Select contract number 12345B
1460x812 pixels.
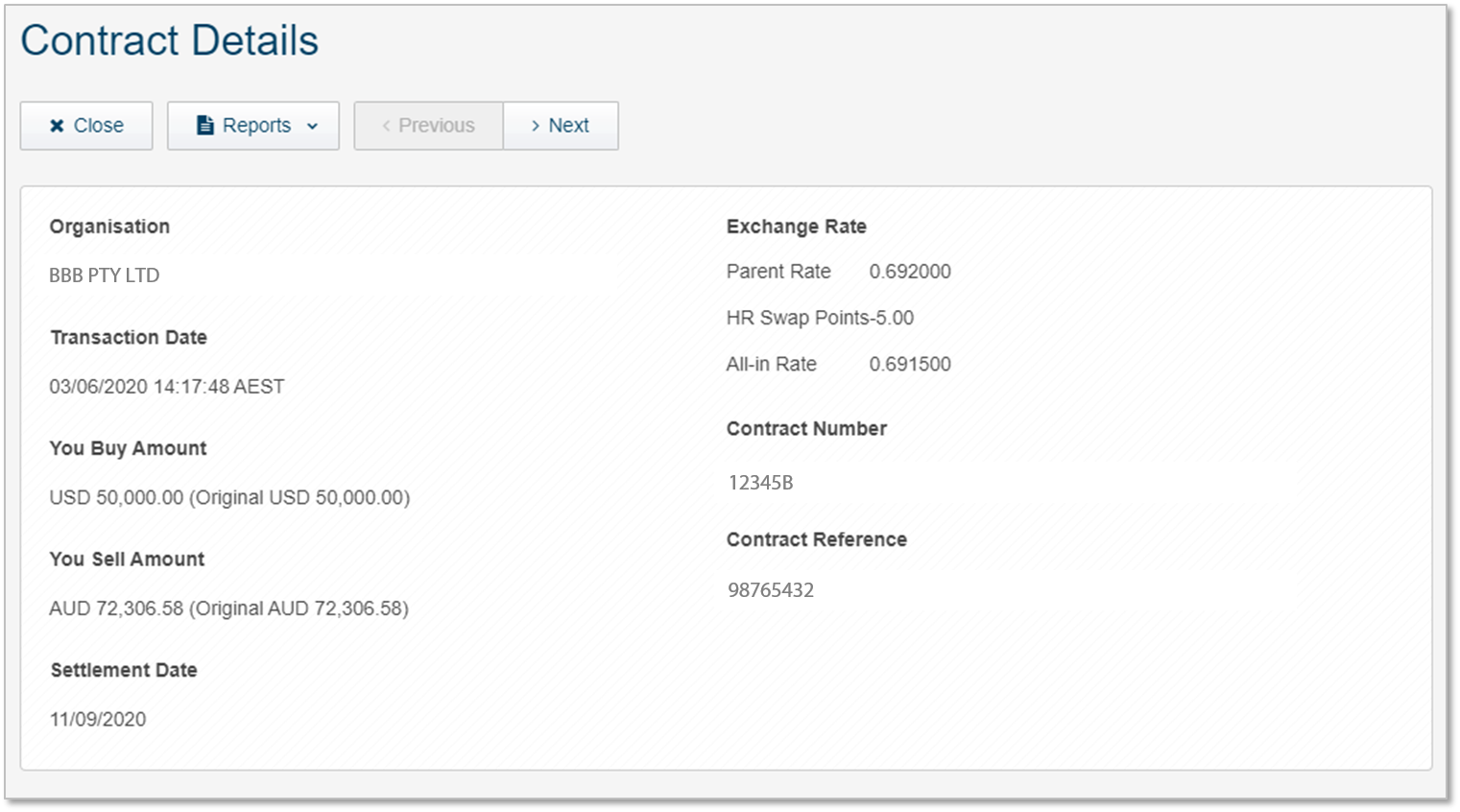(760, 483)
